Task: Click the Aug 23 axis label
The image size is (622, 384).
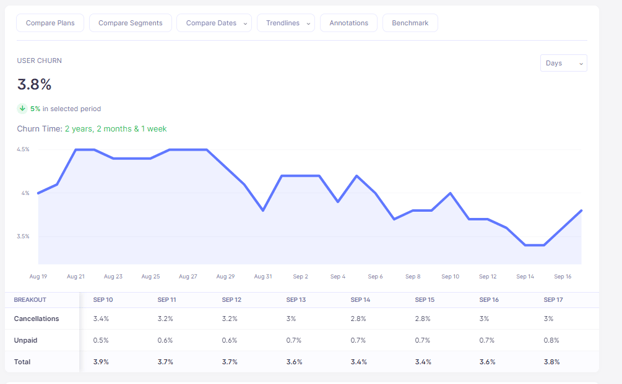Action: (x=113, y=276)
